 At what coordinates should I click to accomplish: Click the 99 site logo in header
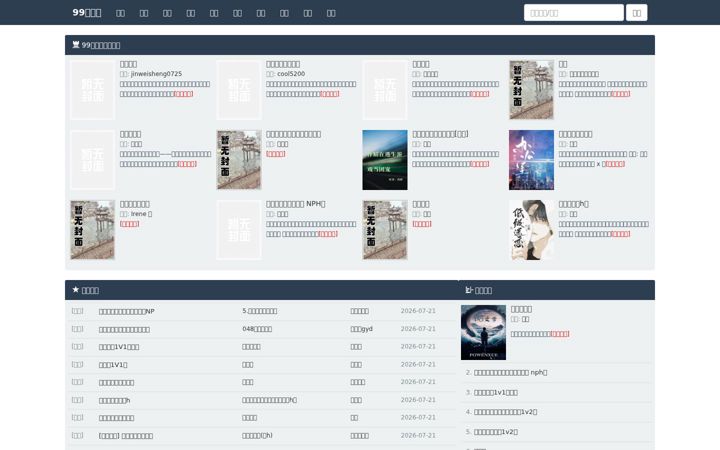[x=87, y=12]
